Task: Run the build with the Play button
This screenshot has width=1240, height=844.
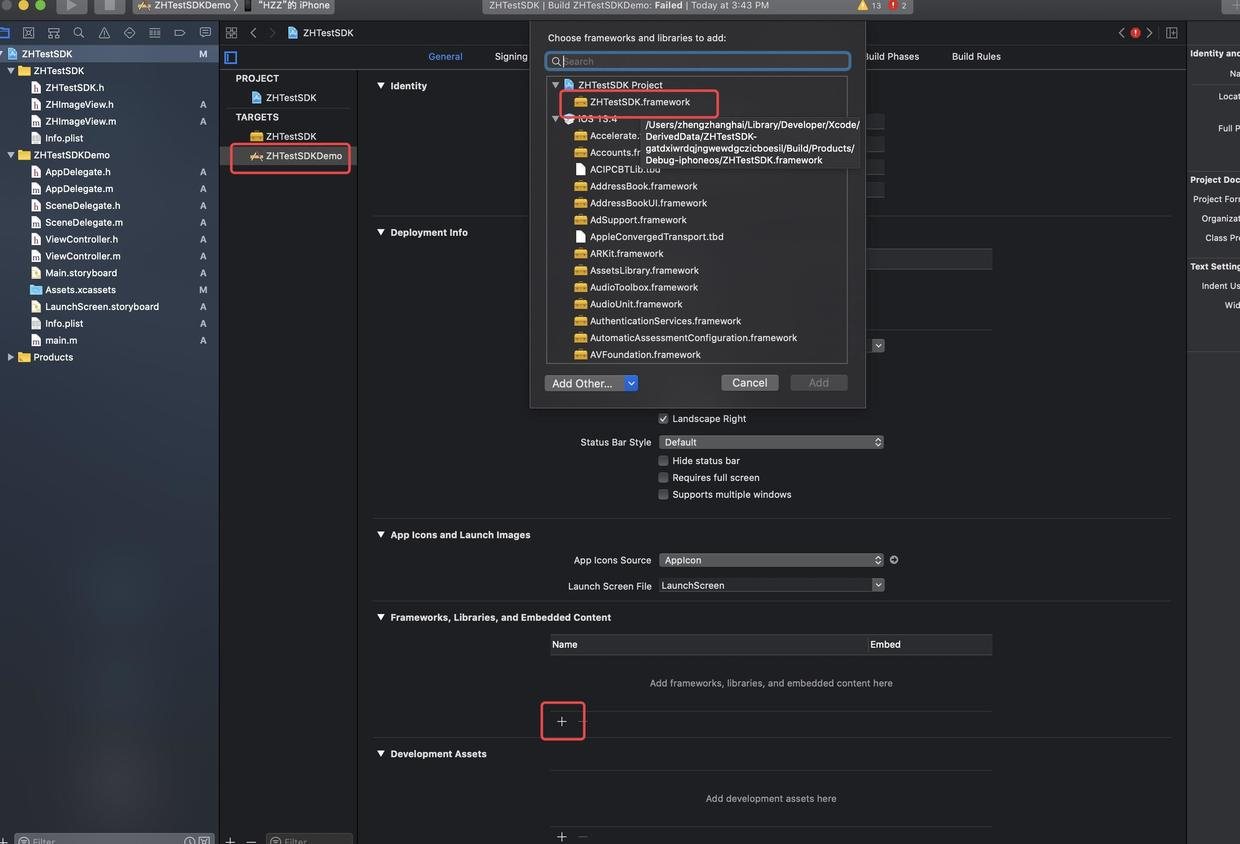Action: (70, 5)
